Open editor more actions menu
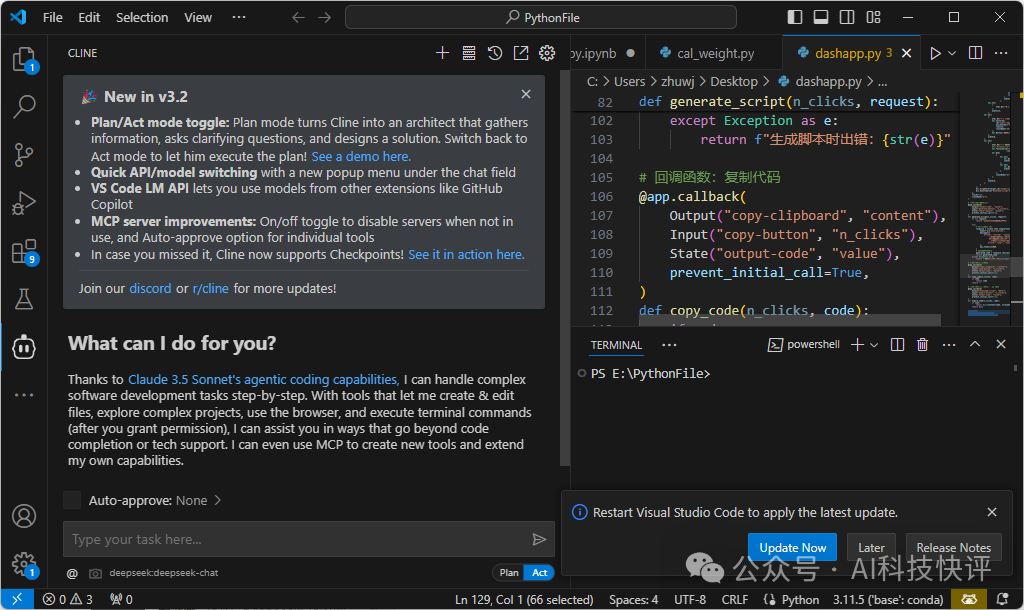1024x610 pixels. pyautogui.click(x=1000, y=53)
